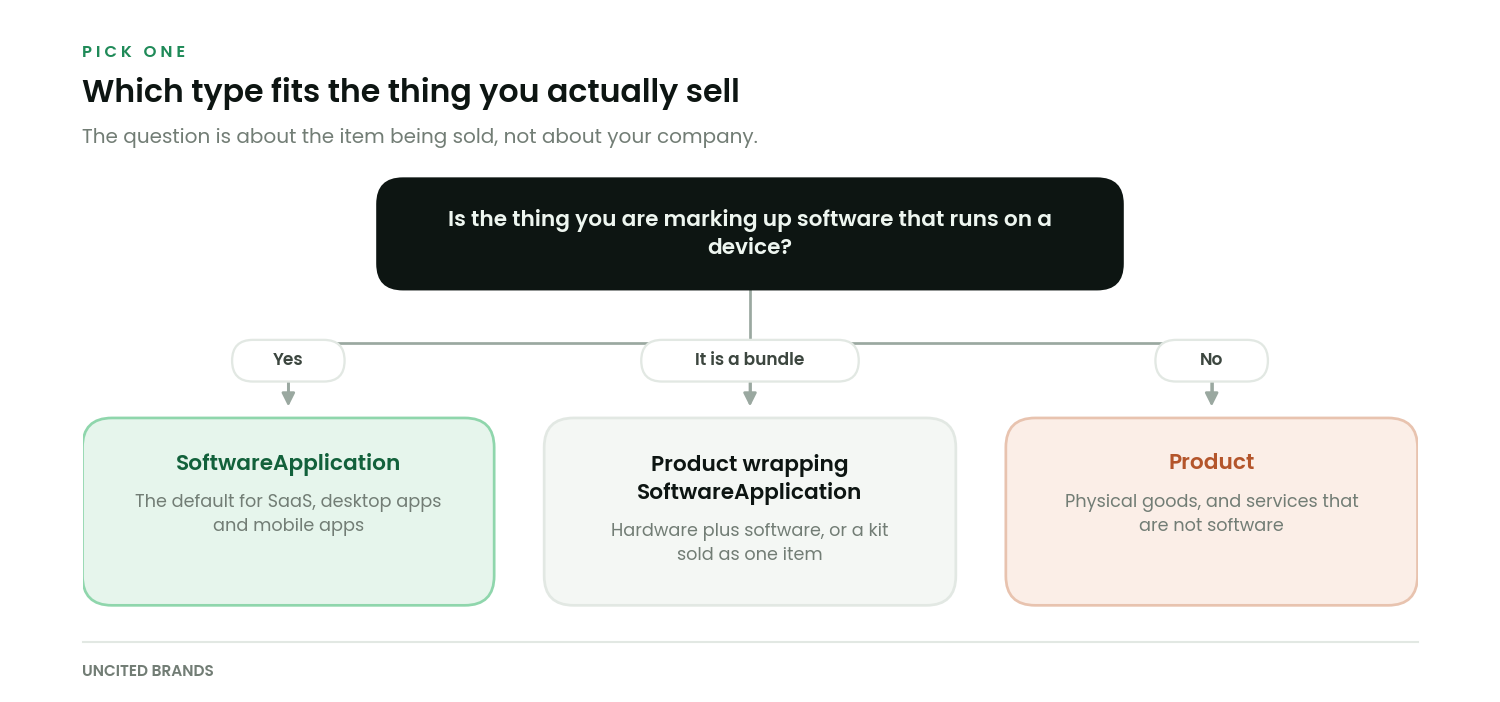The width and height of the screenshot is (1500, 702).
Task: Click the subtitle about the item being sold
Action: 420,136
